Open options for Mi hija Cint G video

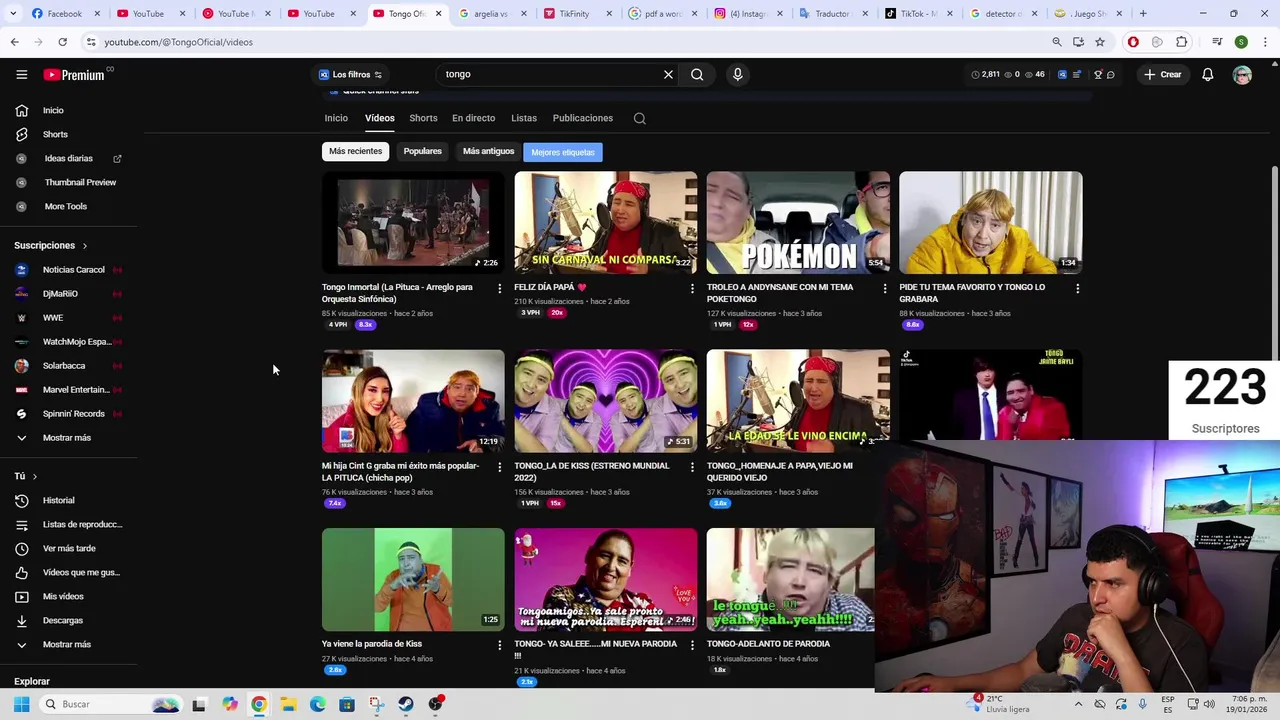[x=499, y=467]
